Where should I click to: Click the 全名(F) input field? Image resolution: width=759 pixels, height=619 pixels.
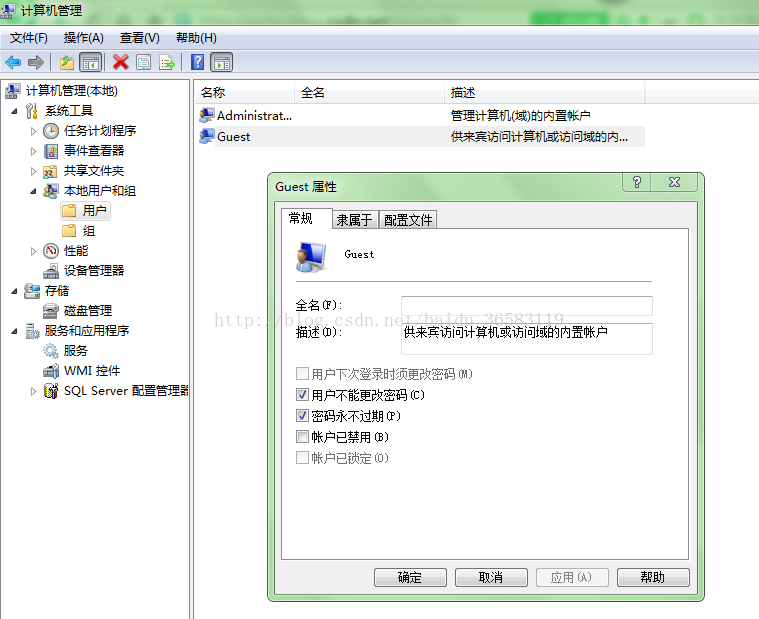527,305
